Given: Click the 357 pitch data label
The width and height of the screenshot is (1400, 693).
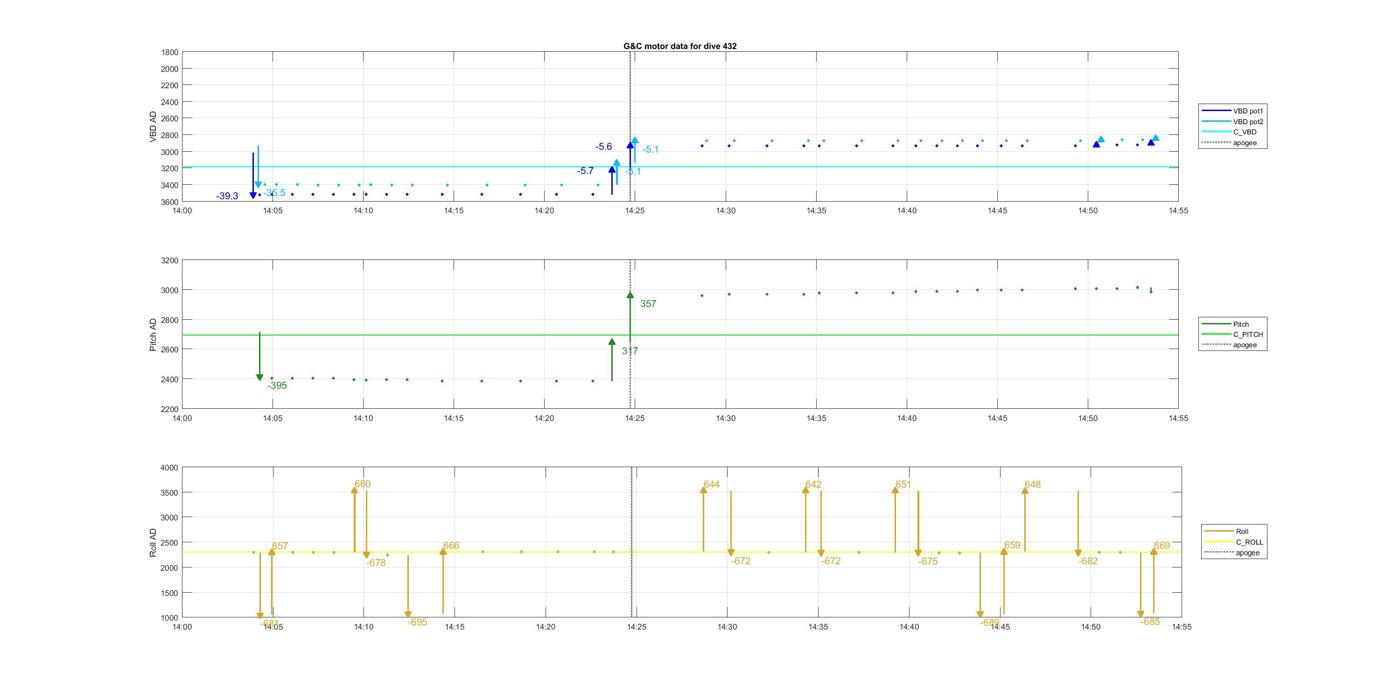Looking at the screenshot, I should (x=648, y=304).
